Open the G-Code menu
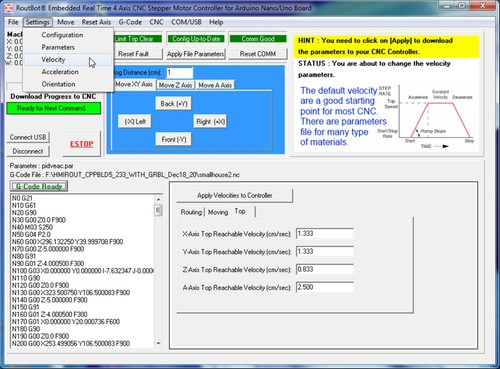The width and height of the screenshot is (500, 369). 130,22
